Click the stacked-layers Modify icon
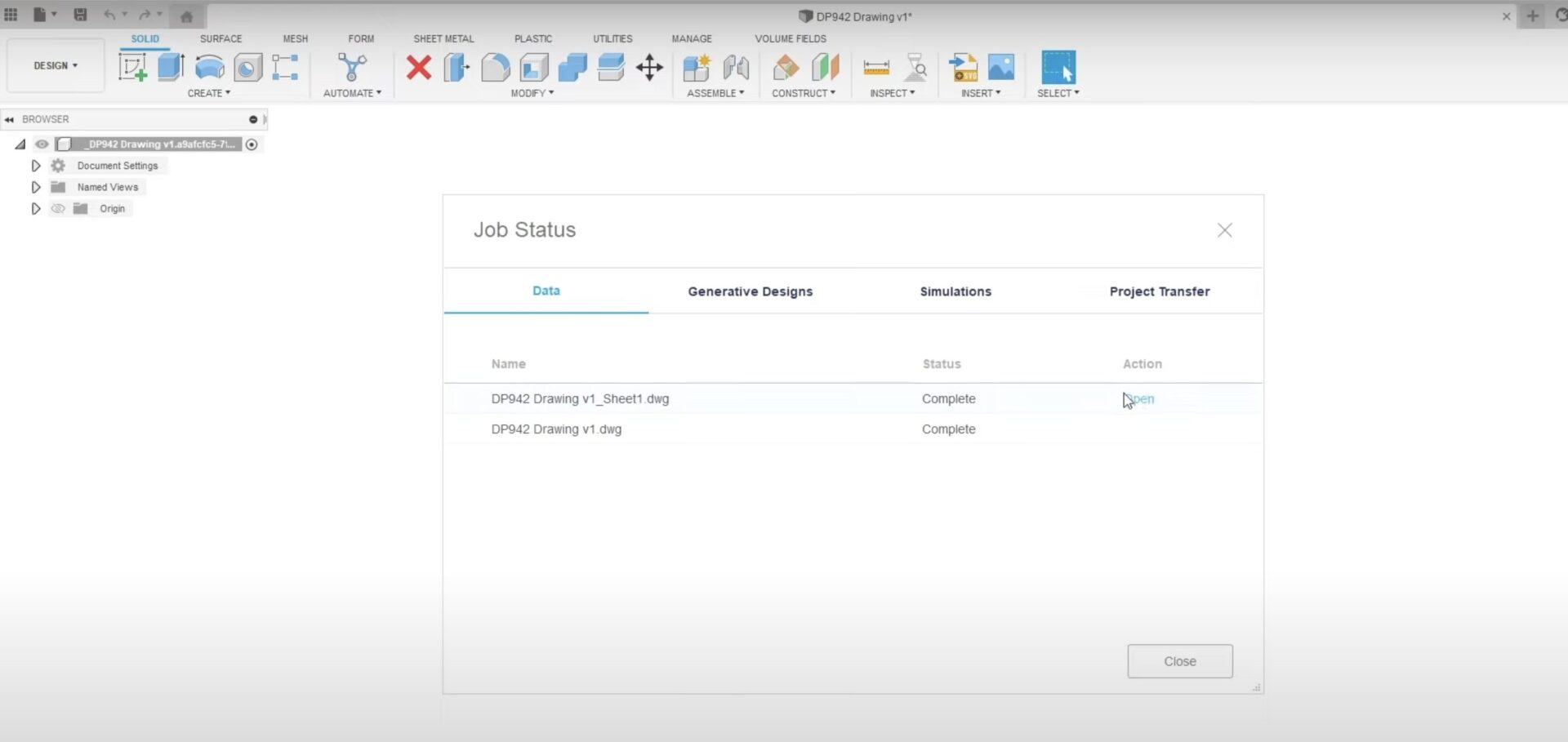Screen dimensions: 1568x742 pyautogui.click(x=611, y=67)
